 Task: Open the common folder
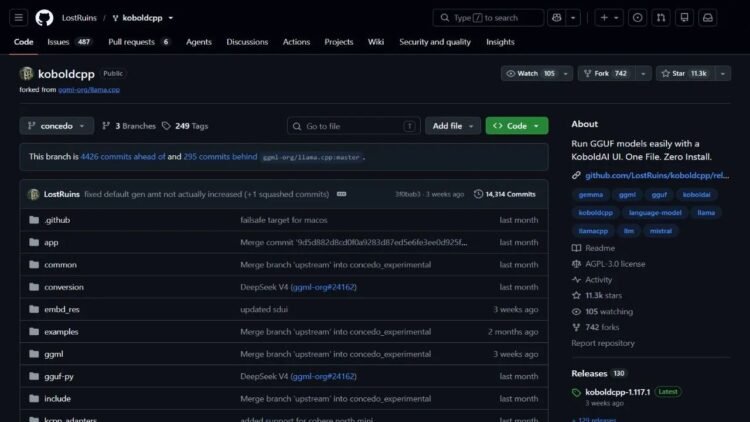coord(60,265)
